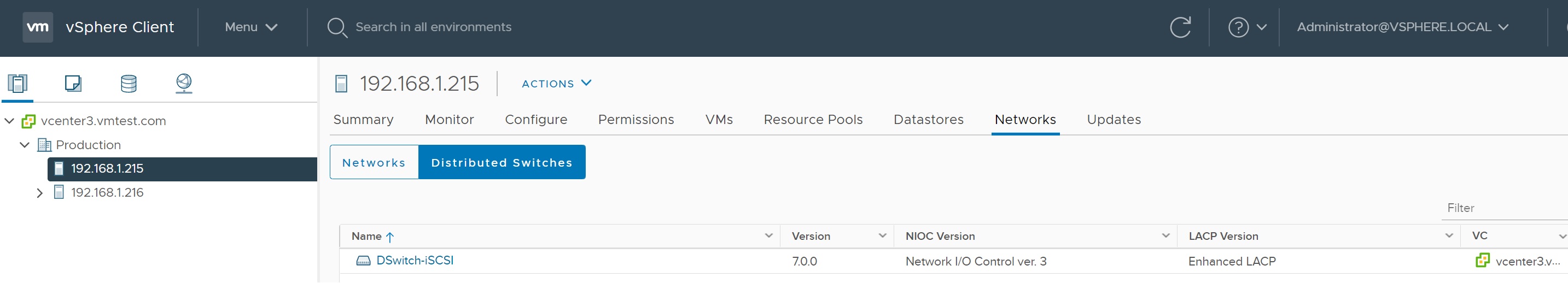1568x283 pixels.
Task: Sort by the Name column header
Action: 366,236
